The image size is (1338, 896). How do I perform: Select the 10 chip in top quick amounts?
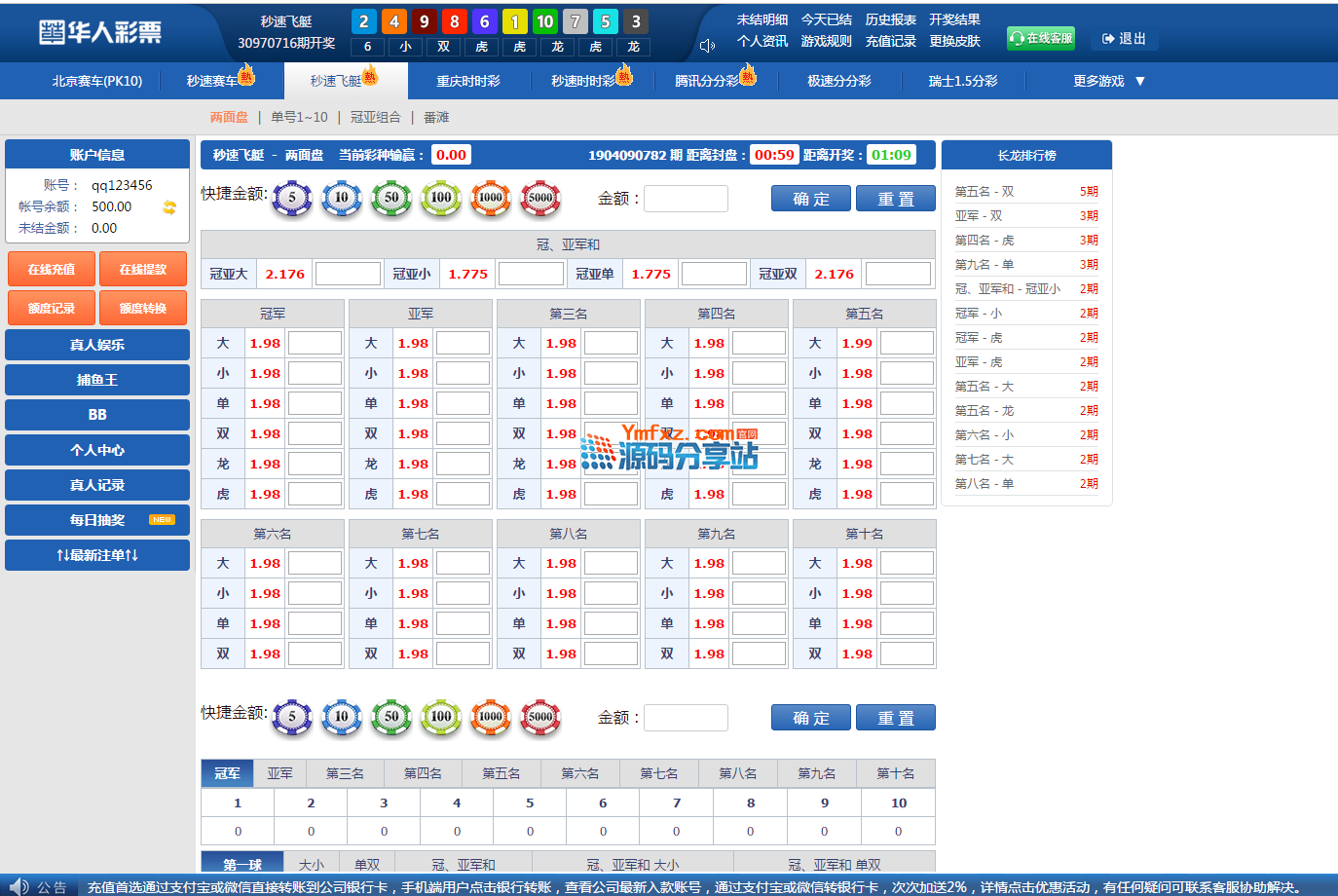click(x=342, y=198)
